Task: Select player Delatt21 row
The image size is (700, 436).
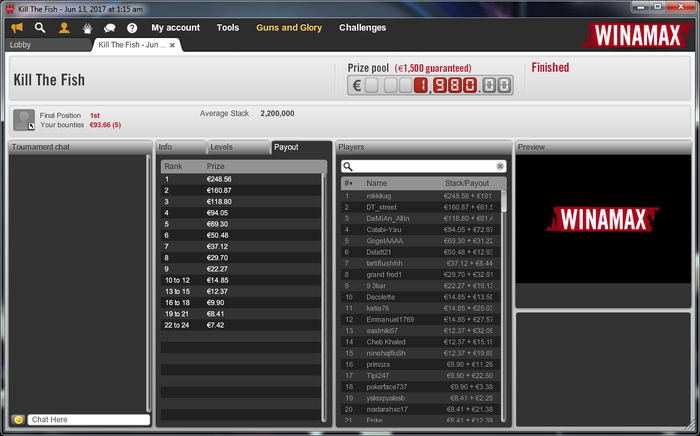Action: coord(421,252)
